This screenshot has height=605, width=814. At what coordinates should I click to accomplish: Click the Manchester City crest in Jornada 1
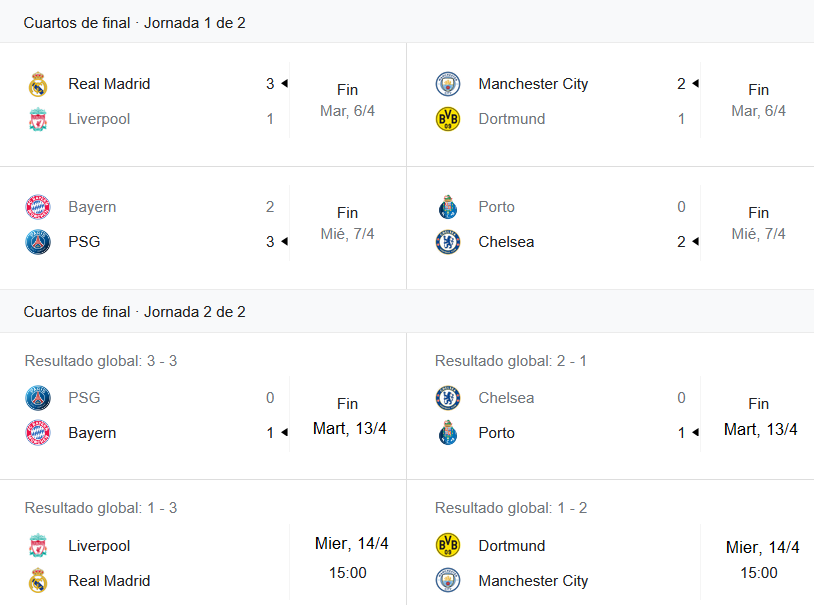[x=447, y=84]
